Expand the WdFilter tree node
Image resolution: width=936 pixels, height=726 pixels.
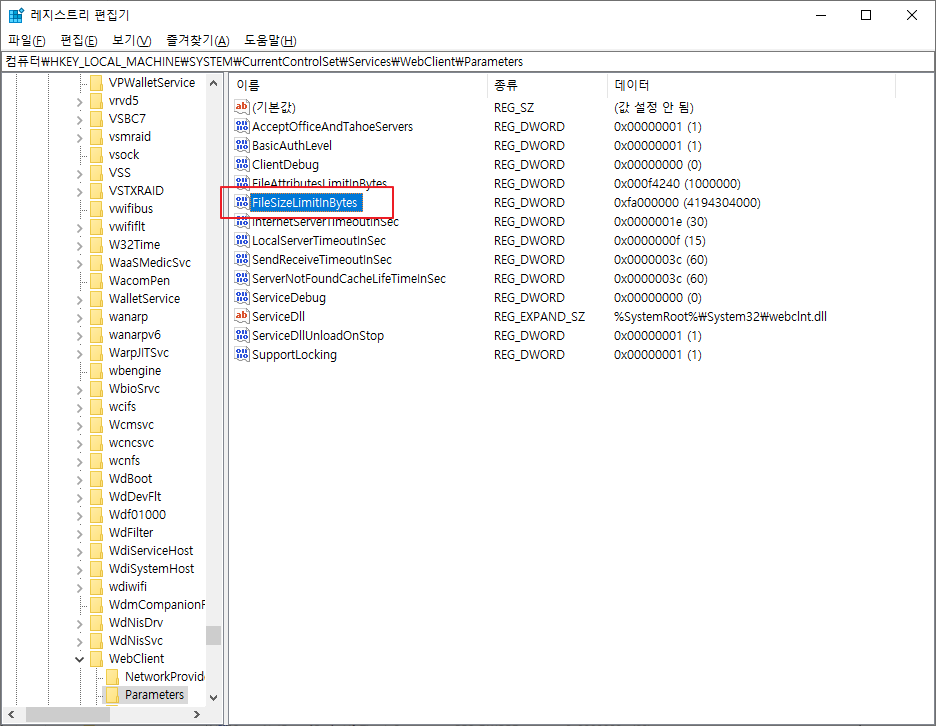(x=80, y=533)
